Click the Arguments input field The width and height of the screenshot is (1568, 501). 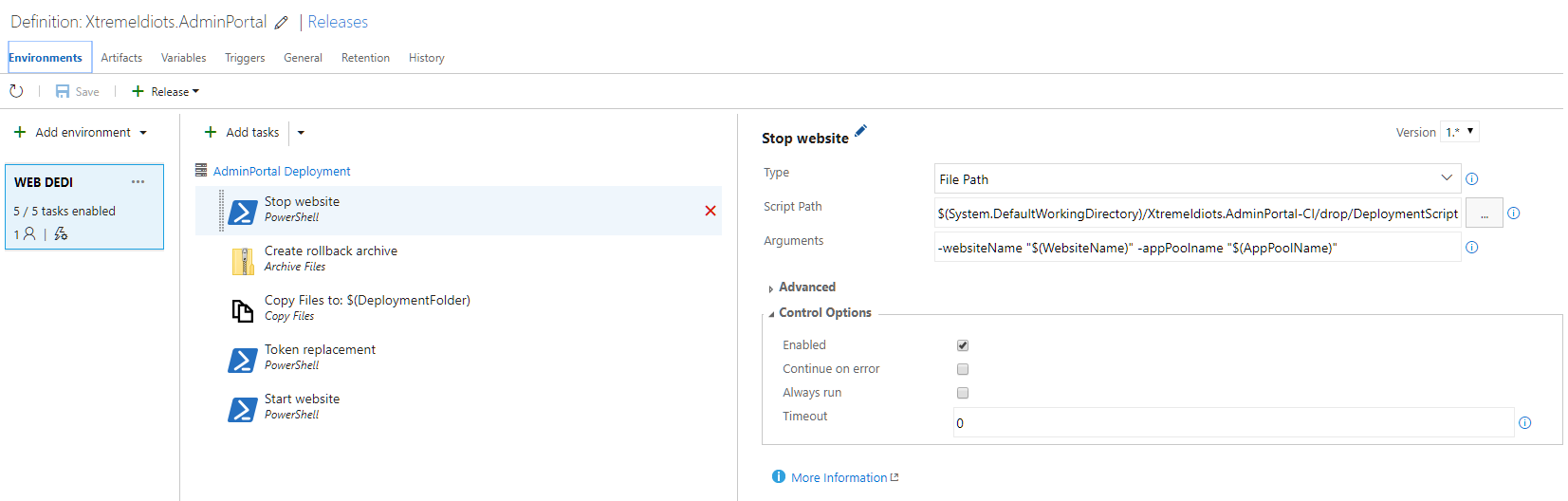point(1197,248)
